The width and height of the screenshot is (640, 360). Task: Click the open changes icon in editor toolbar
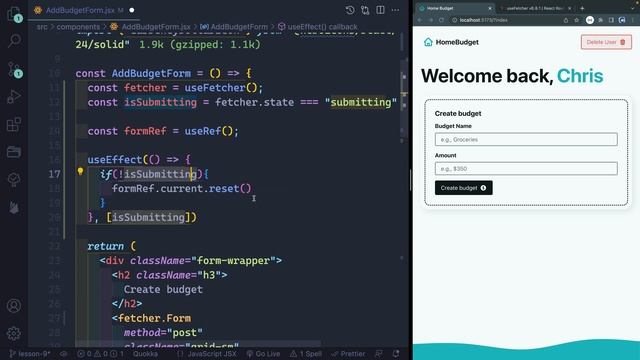[x=365, y=10]
